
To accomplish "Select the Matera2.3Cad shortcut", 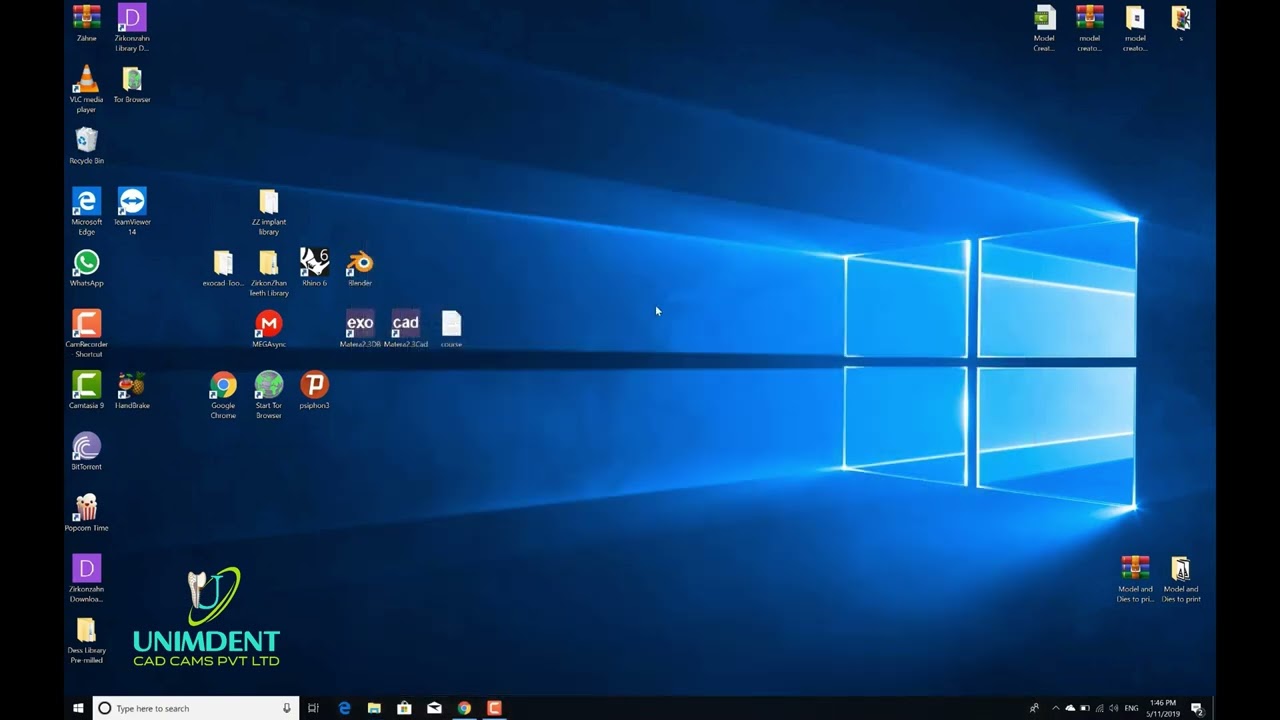I will [x=405, y=329].
